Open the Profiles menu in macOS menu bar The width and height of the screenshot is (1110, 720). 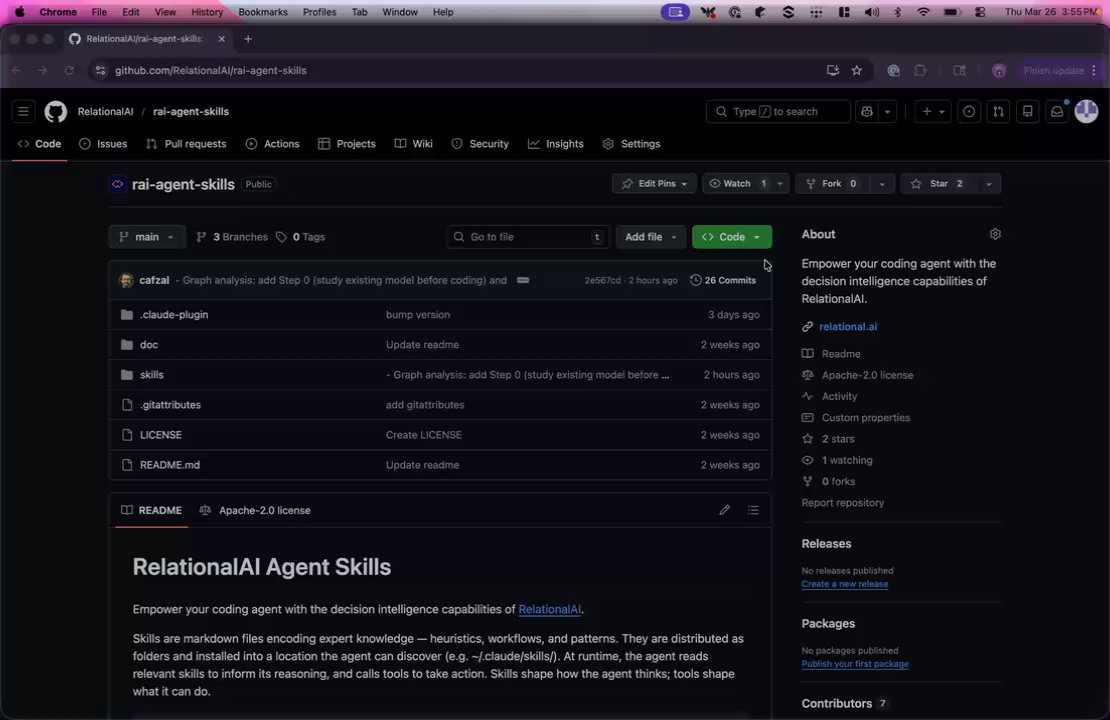coord(319,12)
